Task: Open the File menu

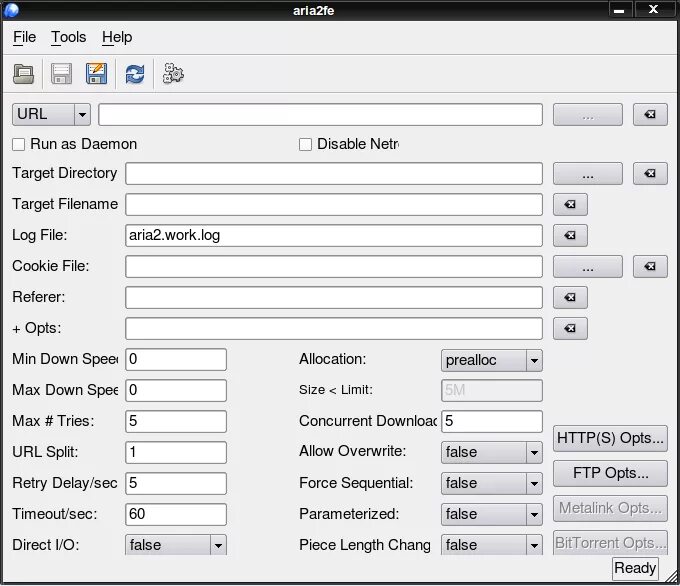Action: coord(24,37)
